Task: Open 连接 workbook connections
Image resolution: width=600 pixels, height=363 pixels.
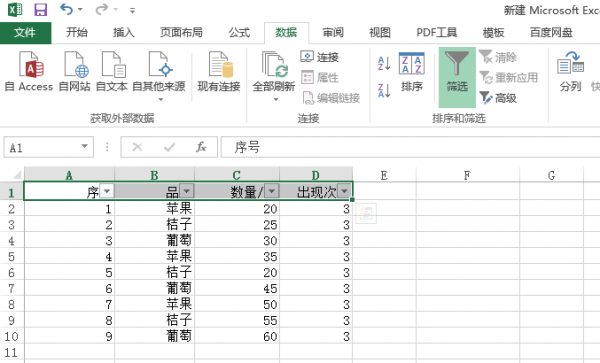Action: point(320,57)
